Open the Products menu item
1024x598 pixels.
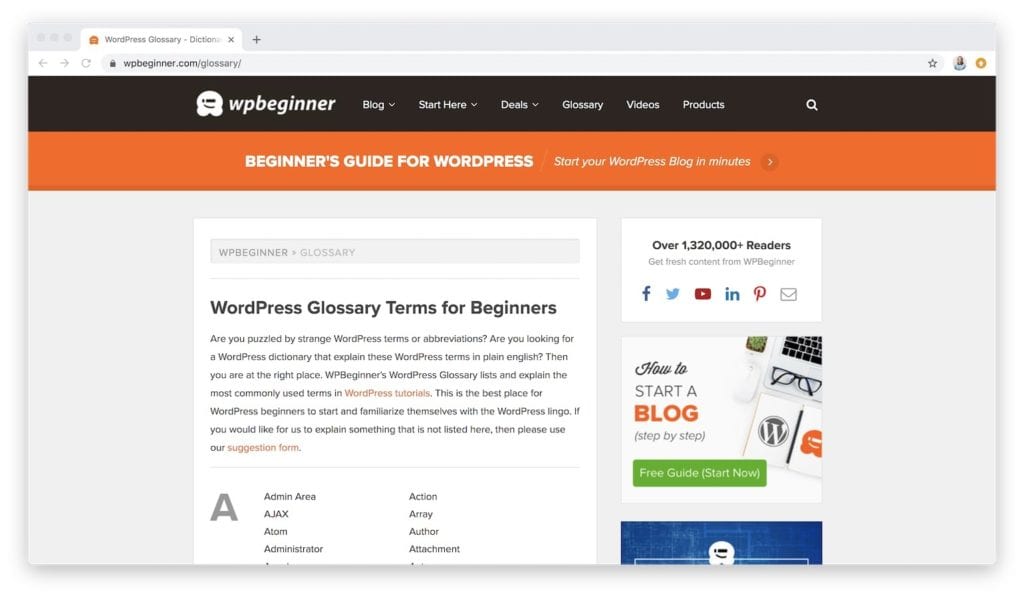(x=703, y=105)
